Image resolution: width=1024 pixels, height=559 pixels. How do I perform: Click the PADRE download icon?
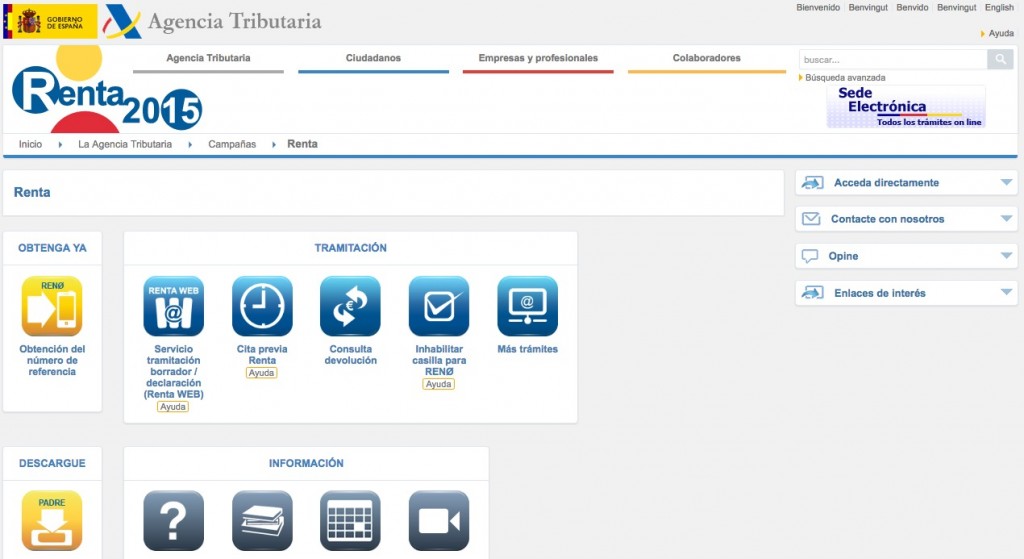(x=52, y=520)
